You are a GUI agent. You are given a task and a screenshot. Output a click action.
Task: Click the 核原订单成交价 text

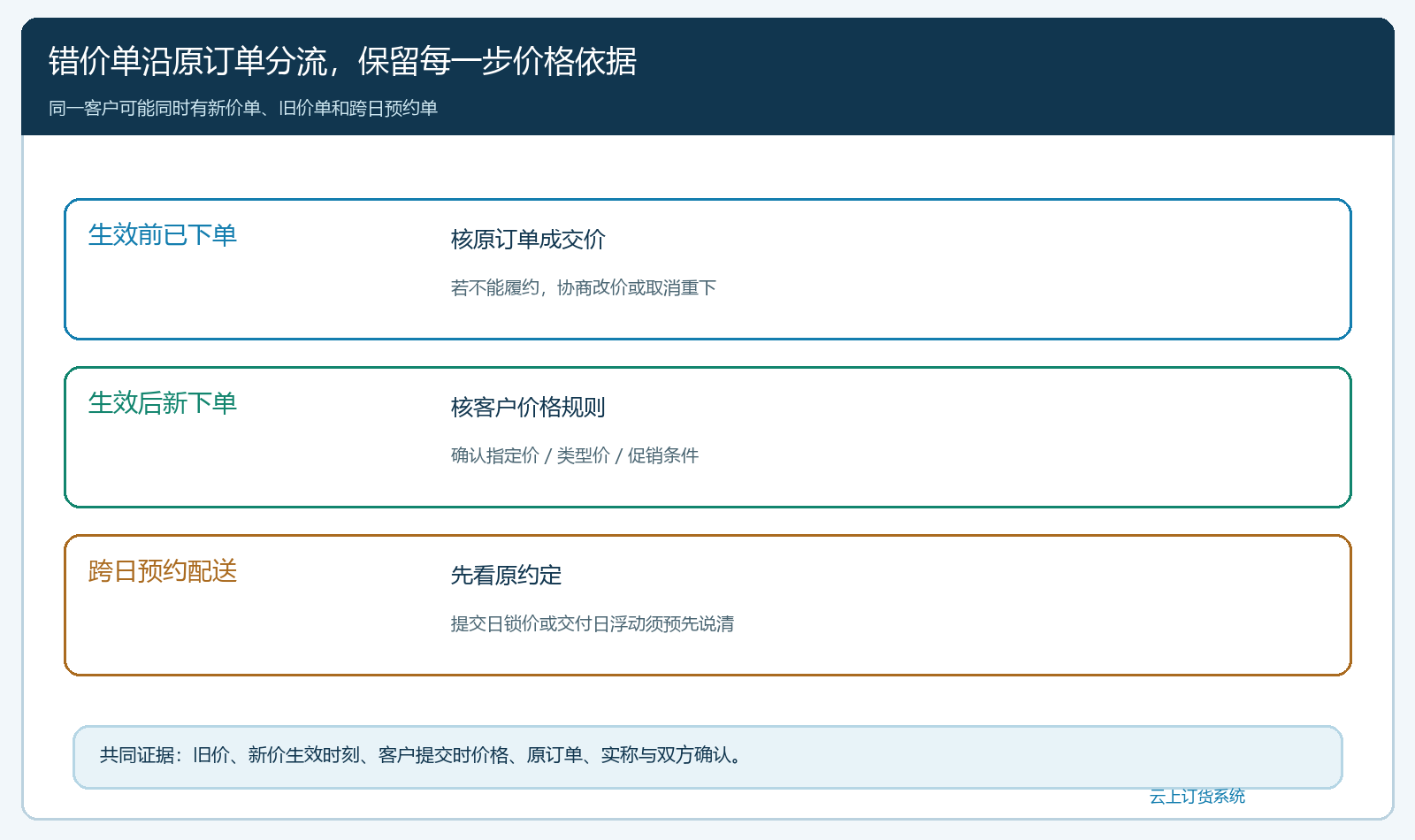coord(528,240)
